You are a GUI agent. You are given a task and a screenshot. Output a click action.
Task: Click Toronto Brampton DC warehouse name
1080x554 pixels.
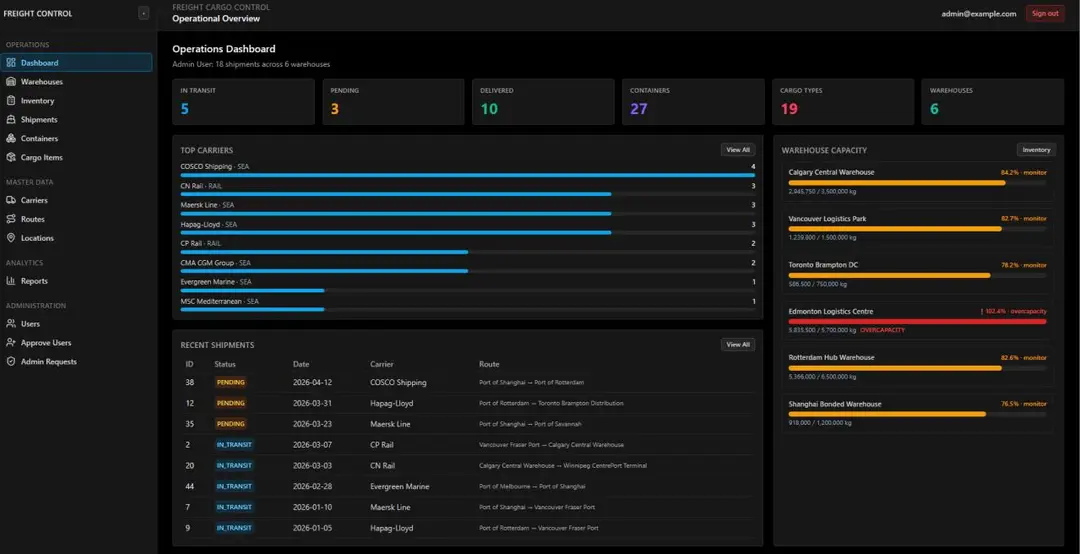tap(823, 265)
